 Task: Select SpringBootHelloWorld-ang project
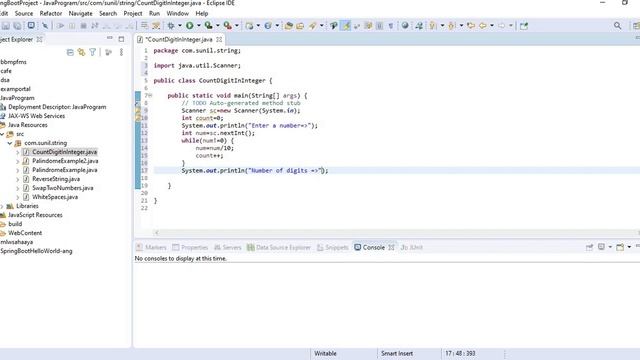click(x=36, y=251)
